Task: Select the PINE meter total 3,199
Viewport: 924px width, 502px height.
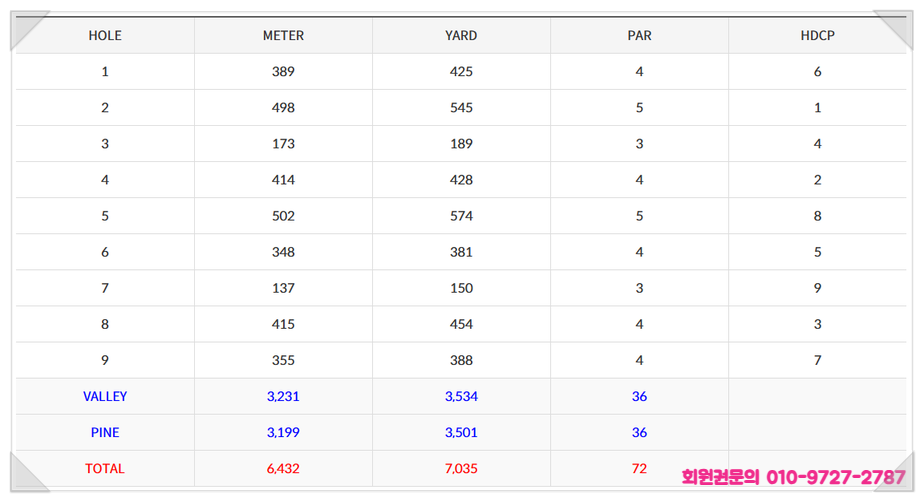Action: click(283, 432)
